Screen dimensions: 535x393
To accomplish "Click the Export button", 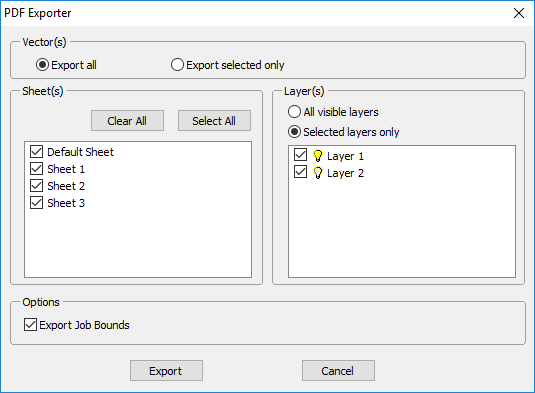I will (166, 370).
